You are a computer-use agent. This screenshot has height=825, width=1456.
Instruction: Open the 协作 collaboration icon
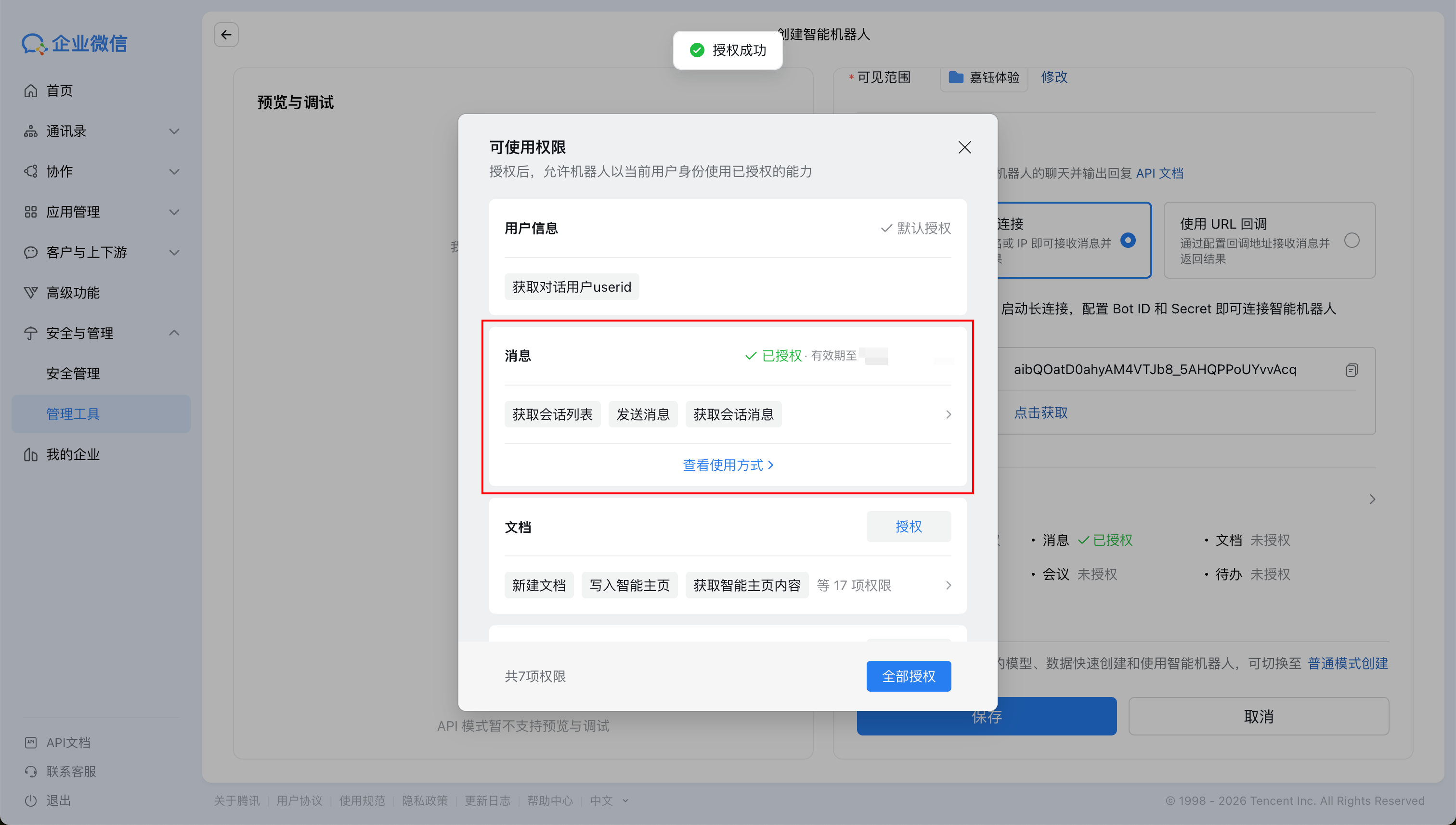(x=31, y=171)
